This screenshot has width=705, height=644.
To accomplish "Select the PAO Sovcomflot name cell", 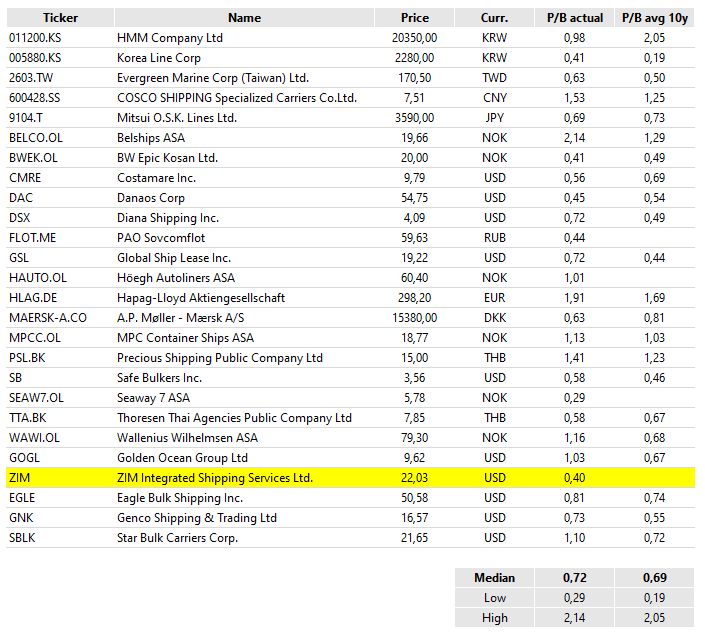I will (244, 238).
